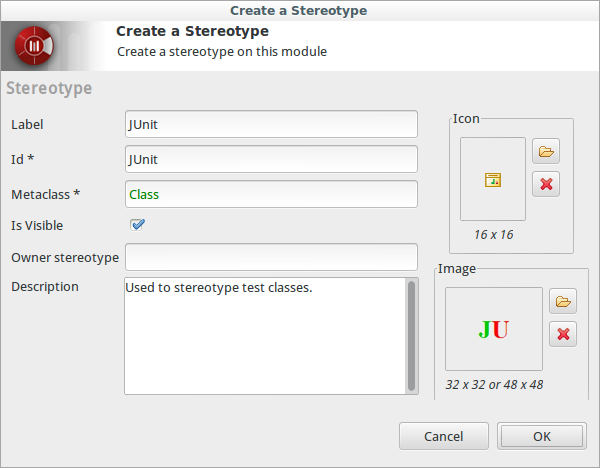Browse for a stereotype icon file

click(x=546, y=152)
